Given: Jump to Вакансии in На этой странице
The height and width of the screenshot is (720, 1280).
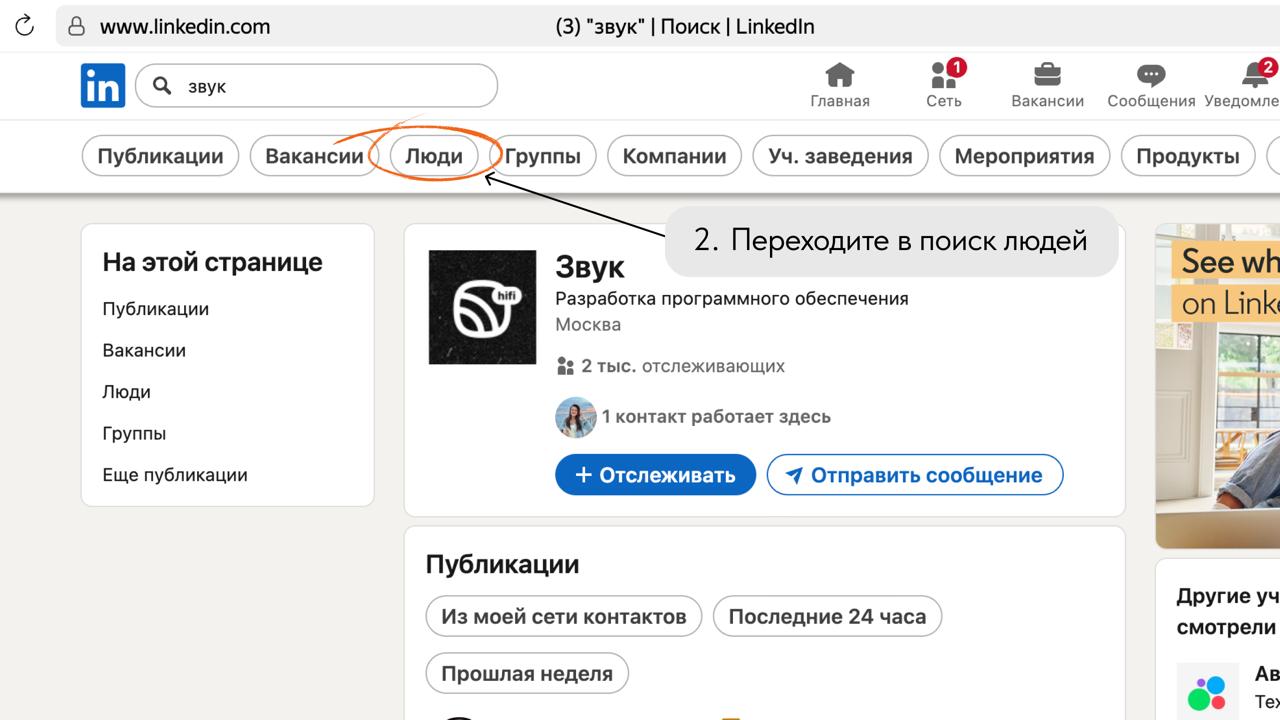Looking at the screenshot, I should coord(144,351).
